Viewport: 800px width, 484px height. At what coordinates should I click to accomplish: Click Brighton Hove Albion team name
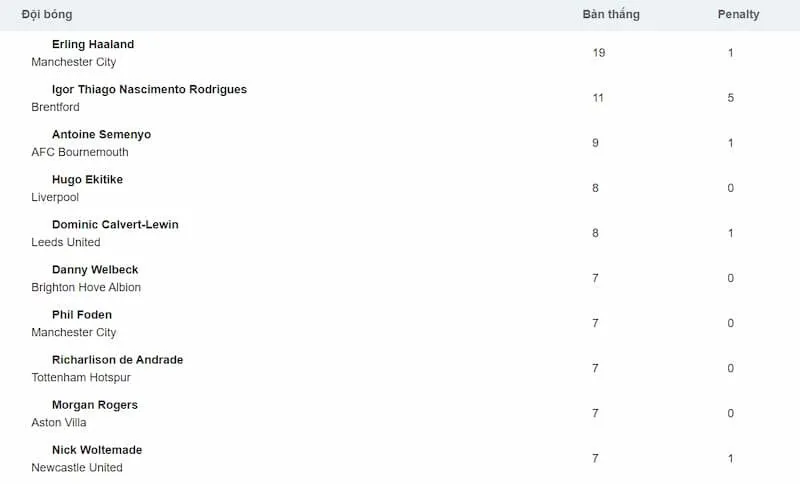[86, 287]
